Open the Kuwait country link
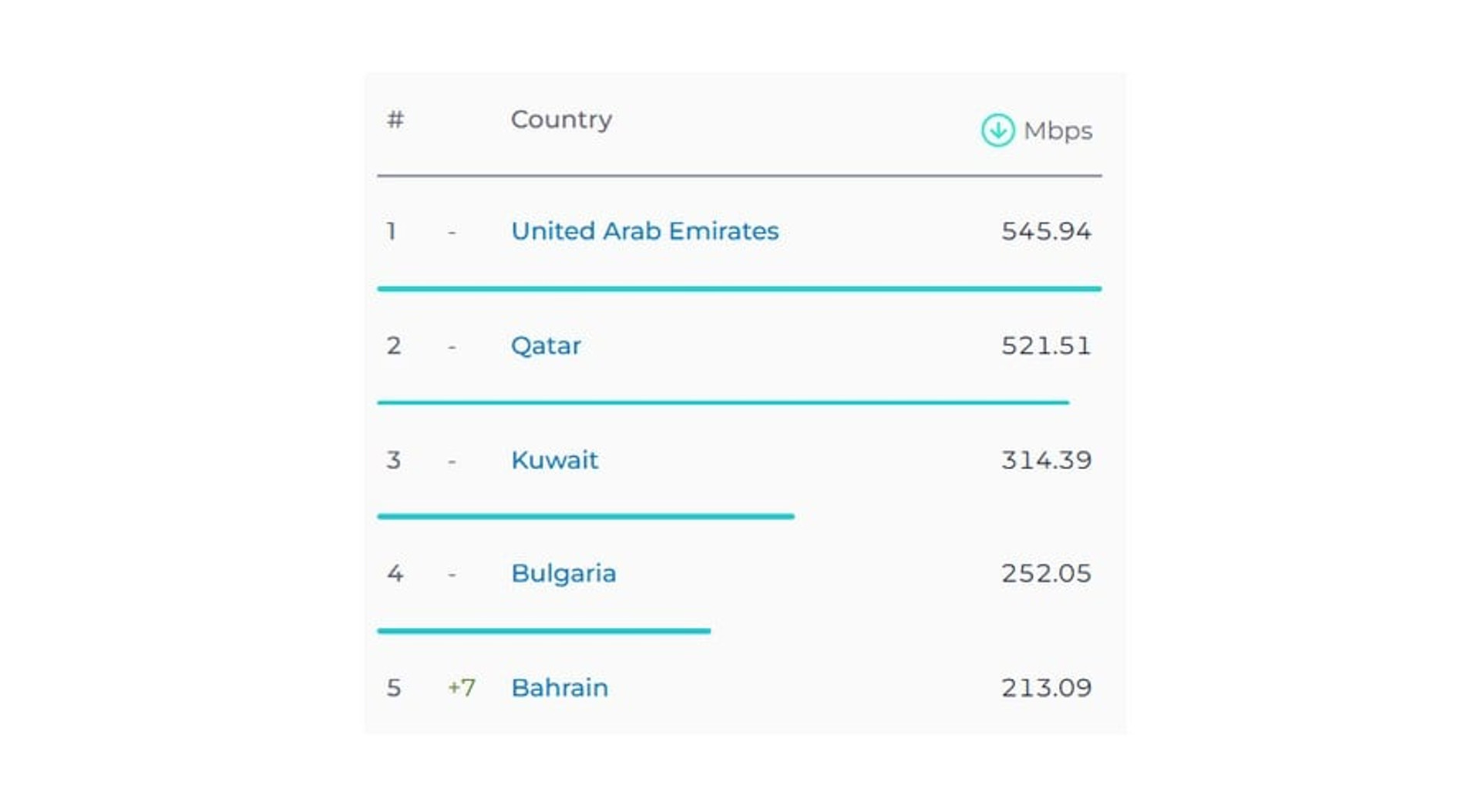1480x812 pixels. pyautogui.click(x=554, y=460)
